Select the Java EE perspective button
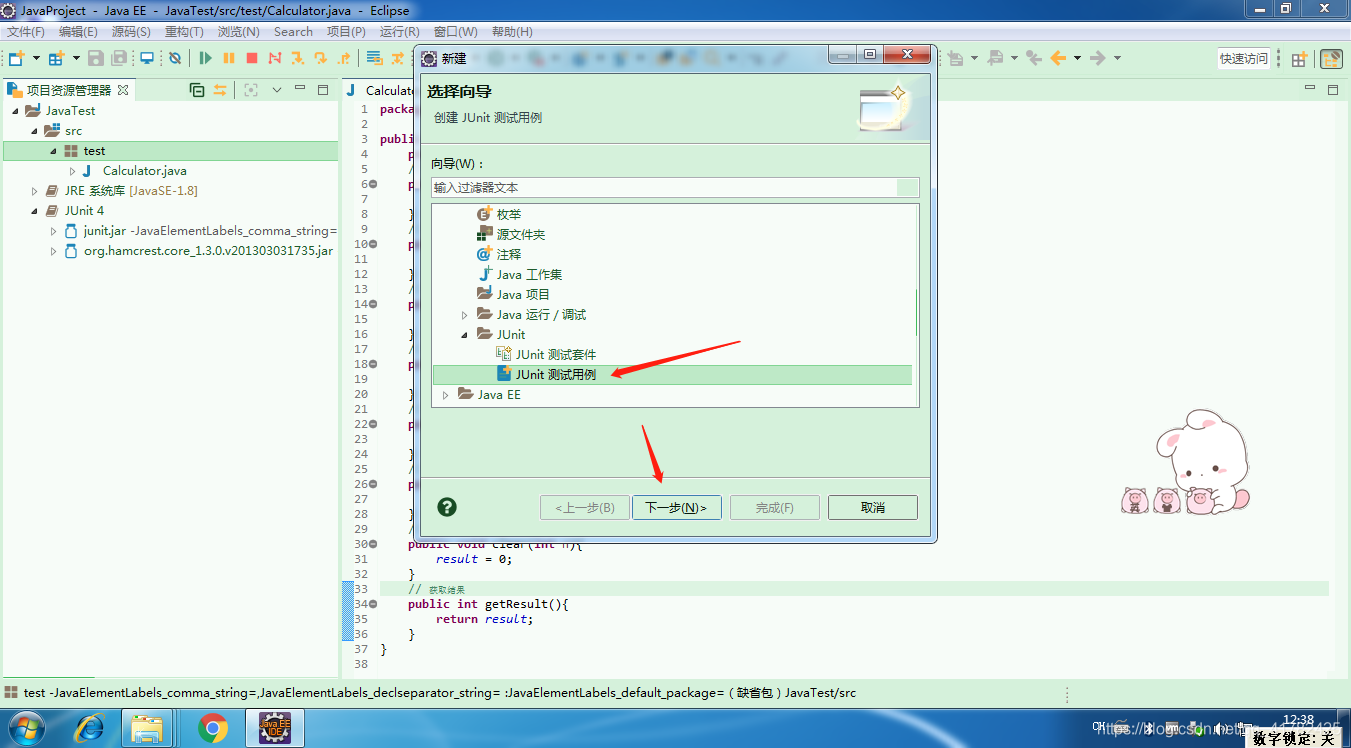 pyautogui.click(x=1331, y=59)
